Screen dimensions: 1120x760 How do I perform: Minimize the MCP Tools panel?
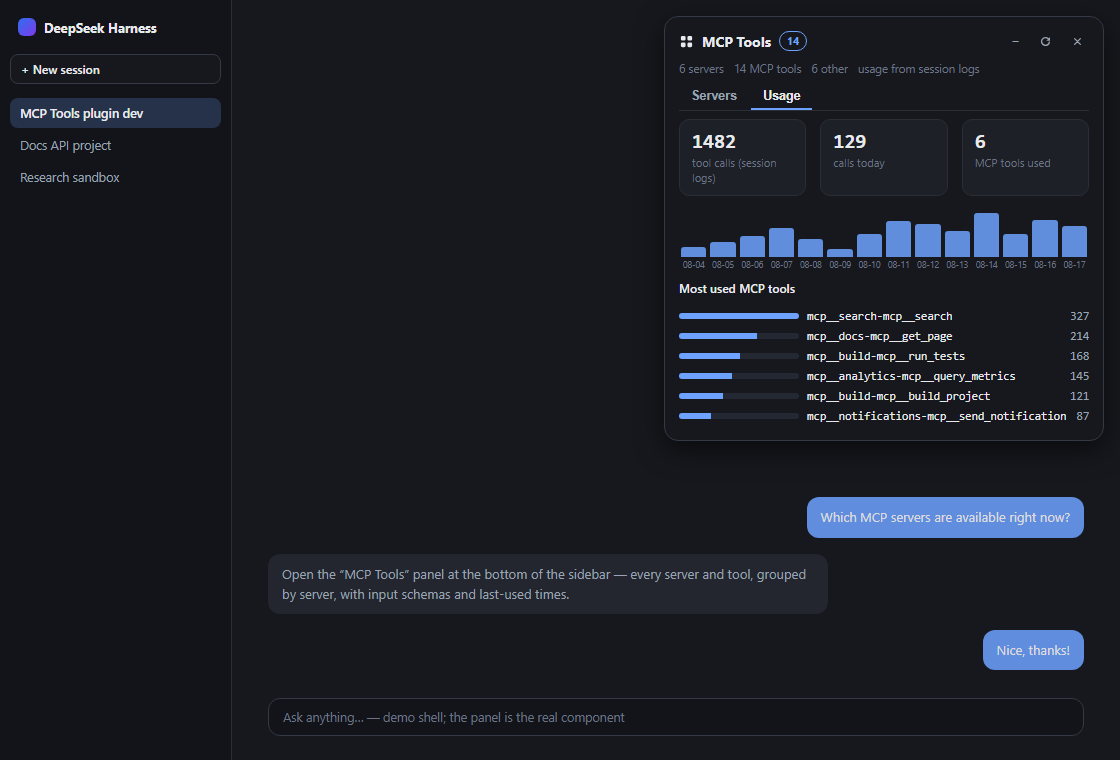tap(1015, 41)
